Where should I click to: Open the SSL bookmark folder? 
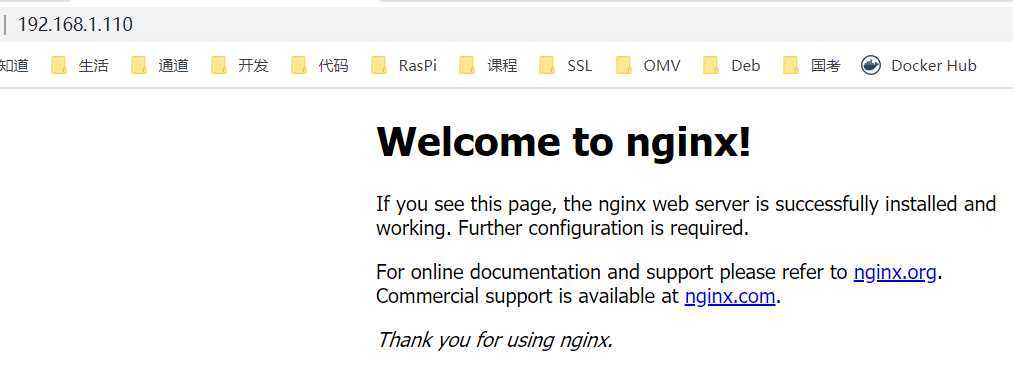tap(566, 65)
